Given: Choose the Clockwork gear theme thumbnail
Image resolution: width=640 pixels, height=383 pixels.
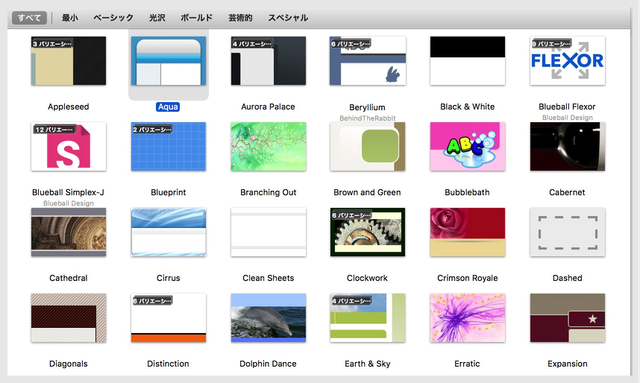Looking at the screenshot, I should [x=367, y=232].
